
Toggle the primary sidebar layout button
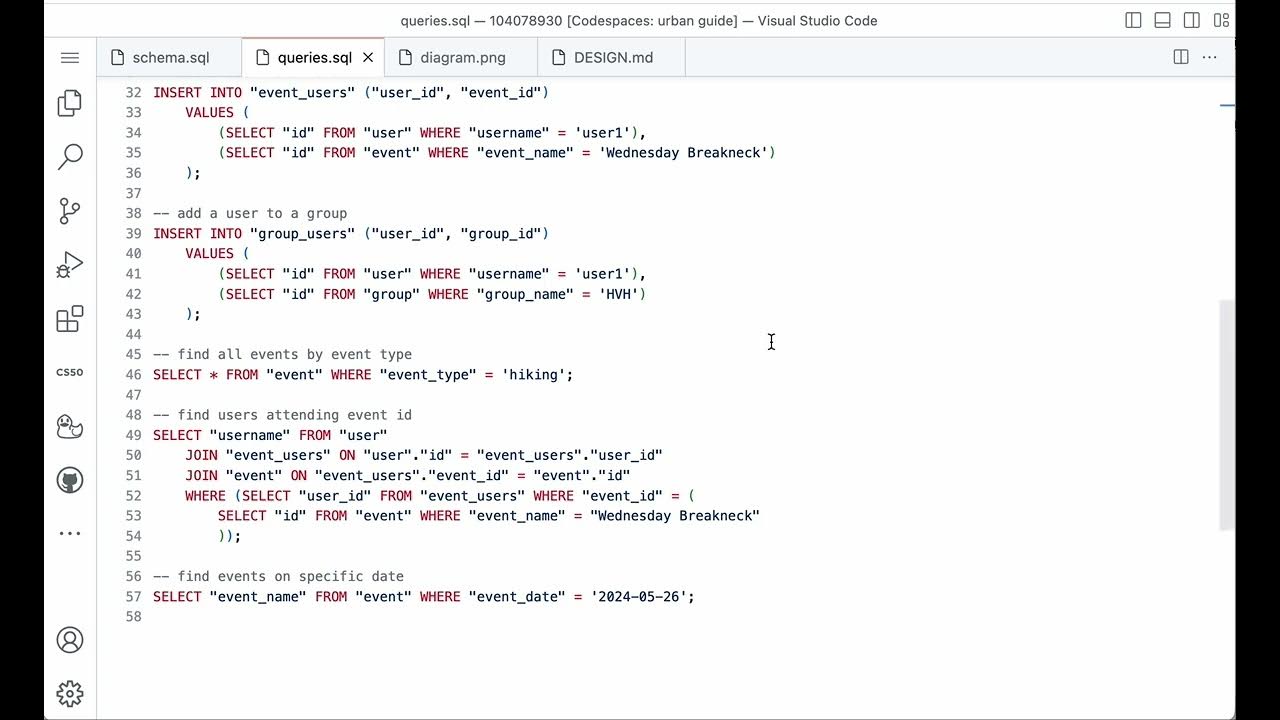coord(1133,20)
